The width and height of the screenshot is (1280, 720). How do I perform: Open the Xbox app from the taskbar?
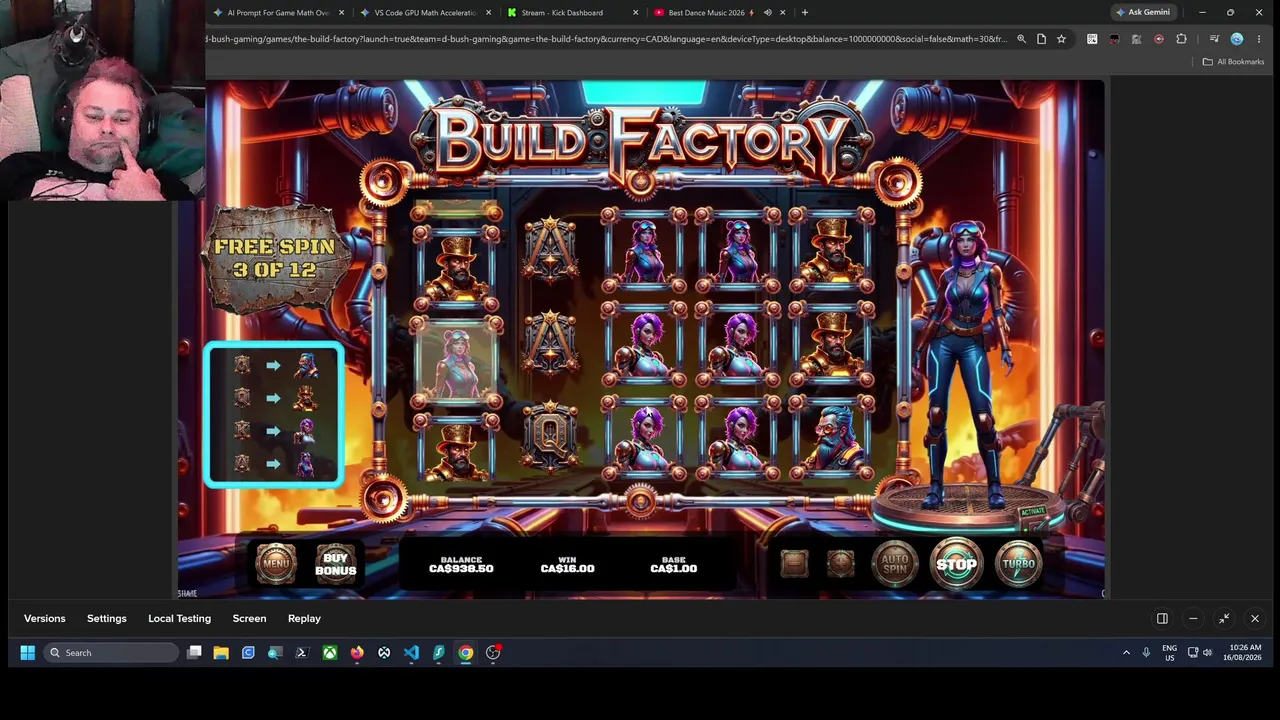click(x=330, y=653)
